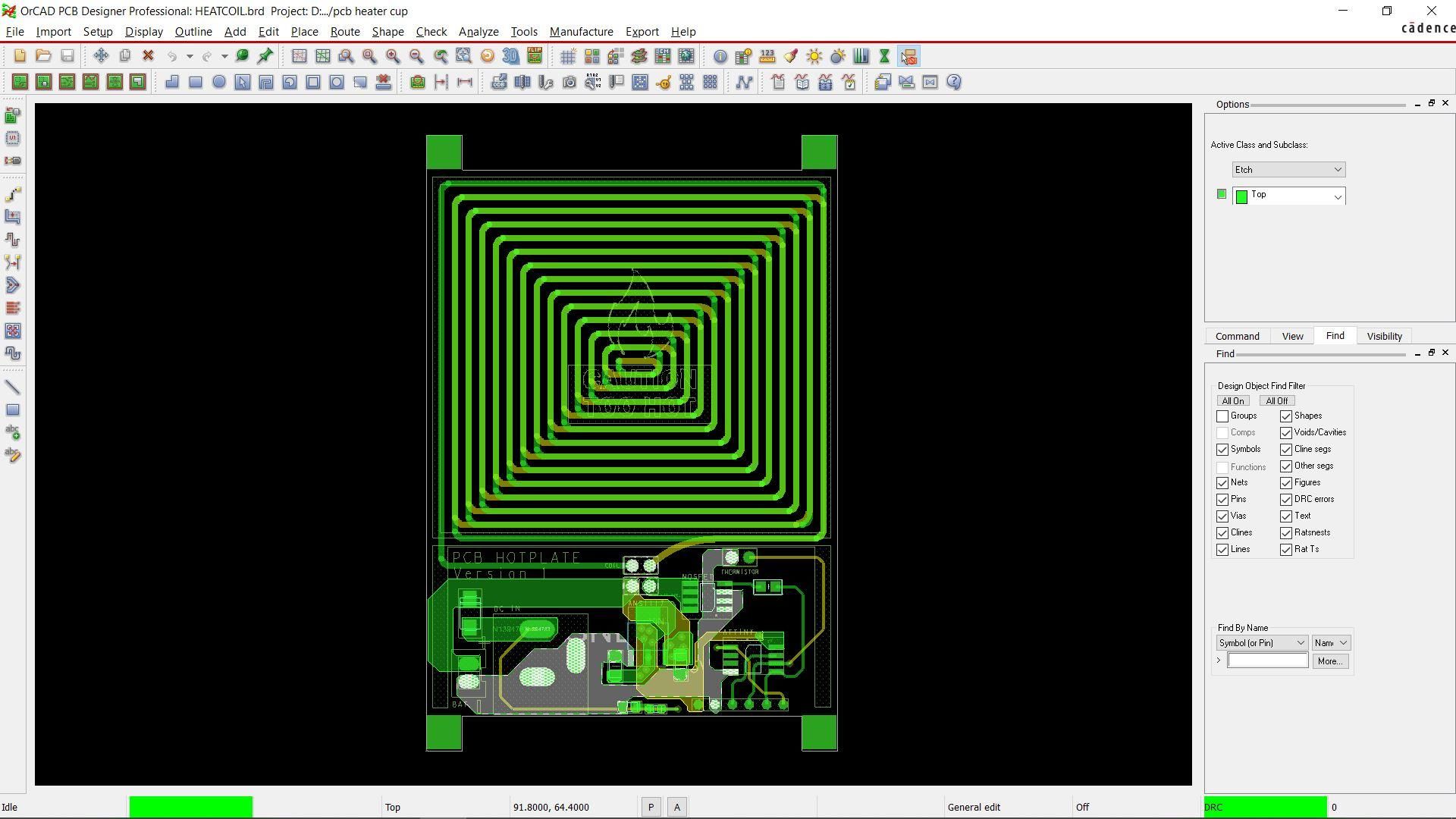Select the Add Line tool in left toolbar
Screen dimensions: 1456x819
13,387
